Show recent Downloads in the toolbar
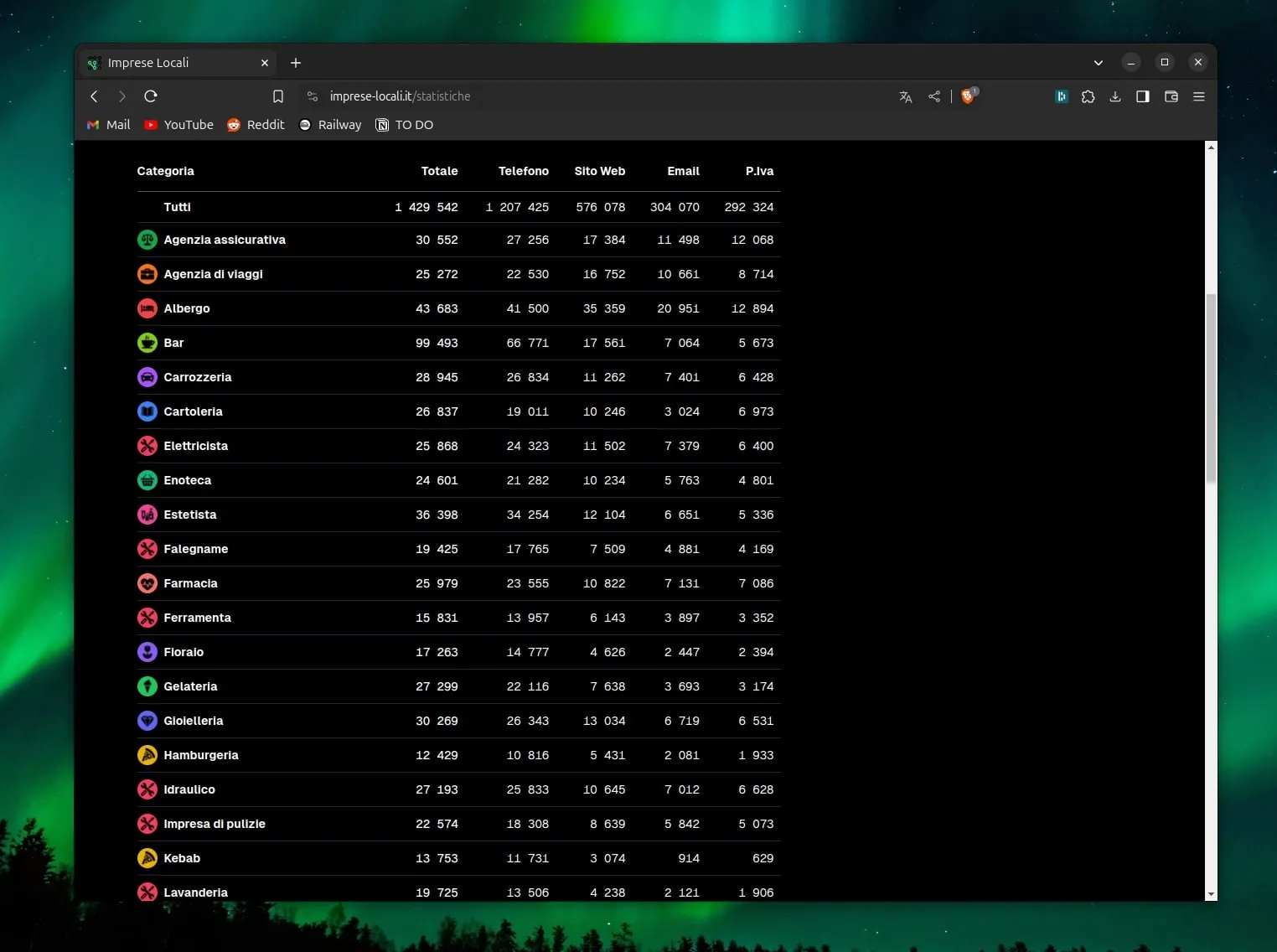Screen dimensions: 1277x952 tap(1115, 96)
